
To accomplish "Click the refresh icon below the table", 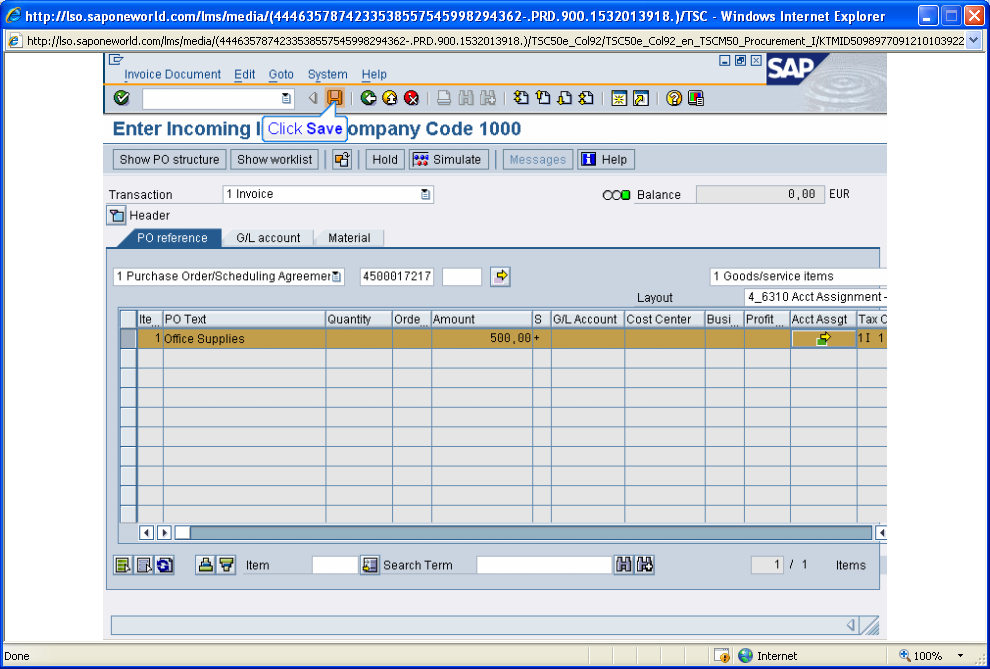I will click(x=165, y=565).
